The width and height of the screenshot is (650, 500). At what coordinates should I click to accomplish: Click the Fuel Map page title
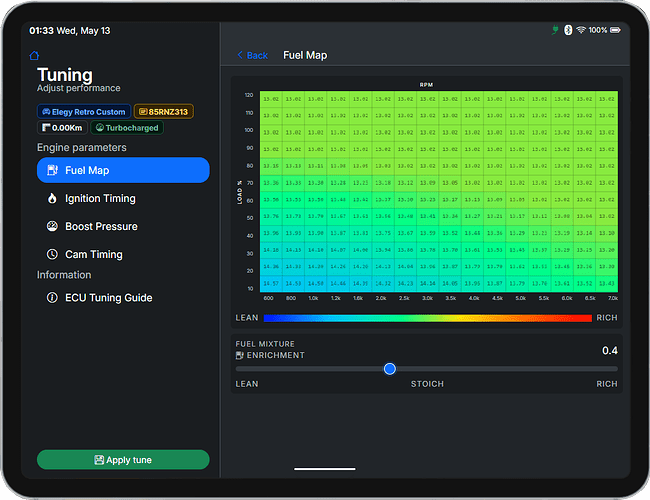305,55
